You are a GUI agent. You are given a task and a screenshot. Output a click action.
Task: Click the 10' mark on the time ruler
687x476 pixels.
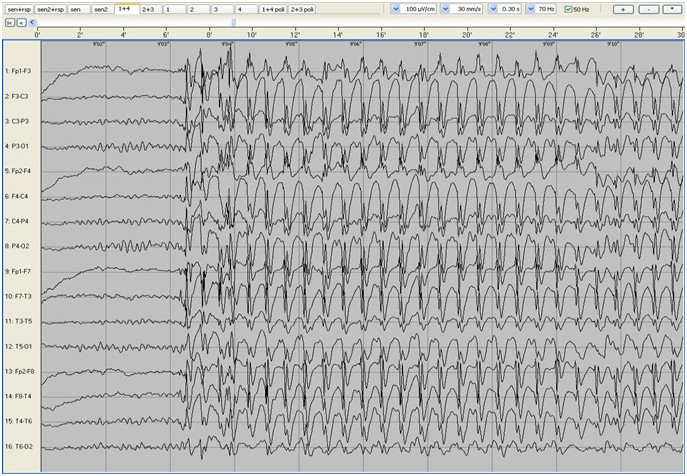point(252,34)
